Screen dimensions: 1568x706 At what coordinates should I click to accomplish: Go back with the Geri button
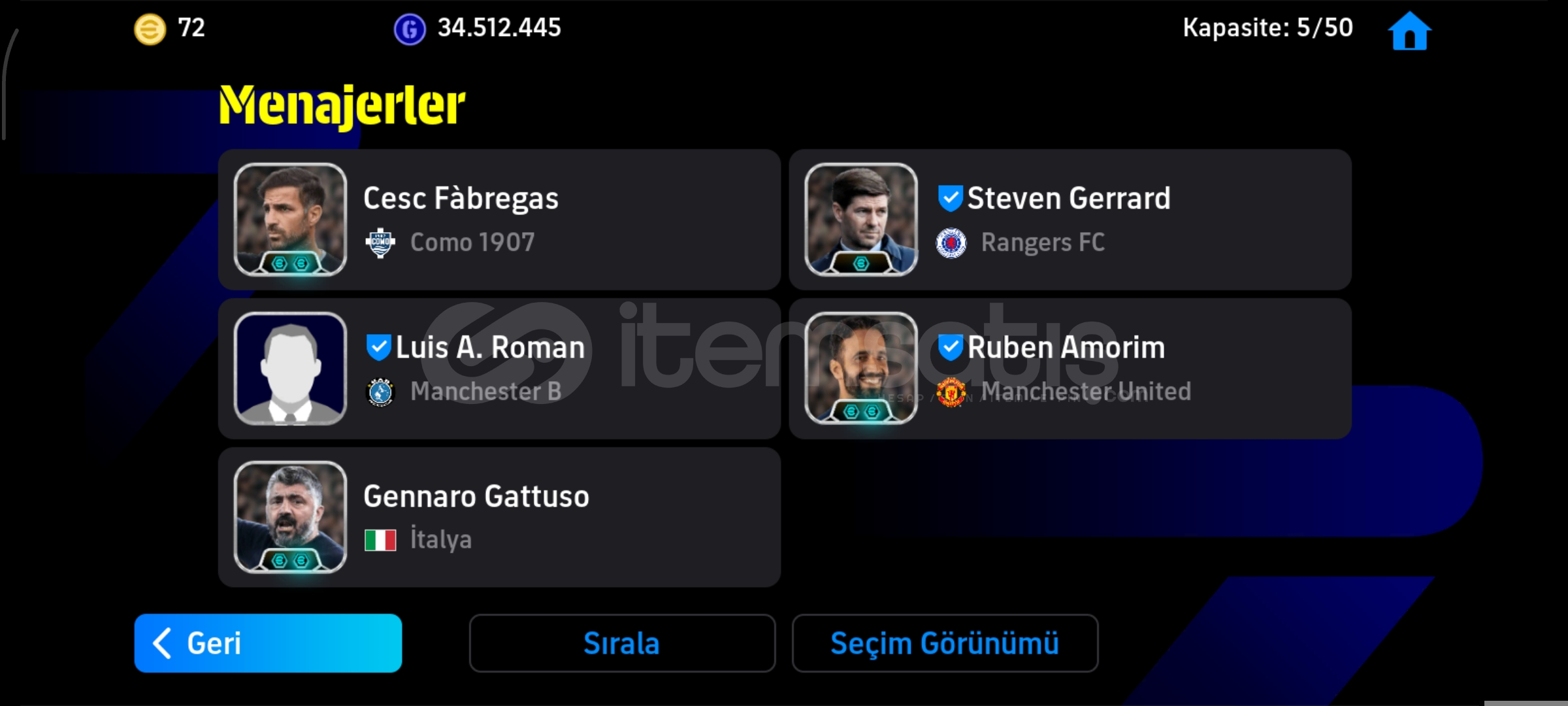tap(268, 643)
